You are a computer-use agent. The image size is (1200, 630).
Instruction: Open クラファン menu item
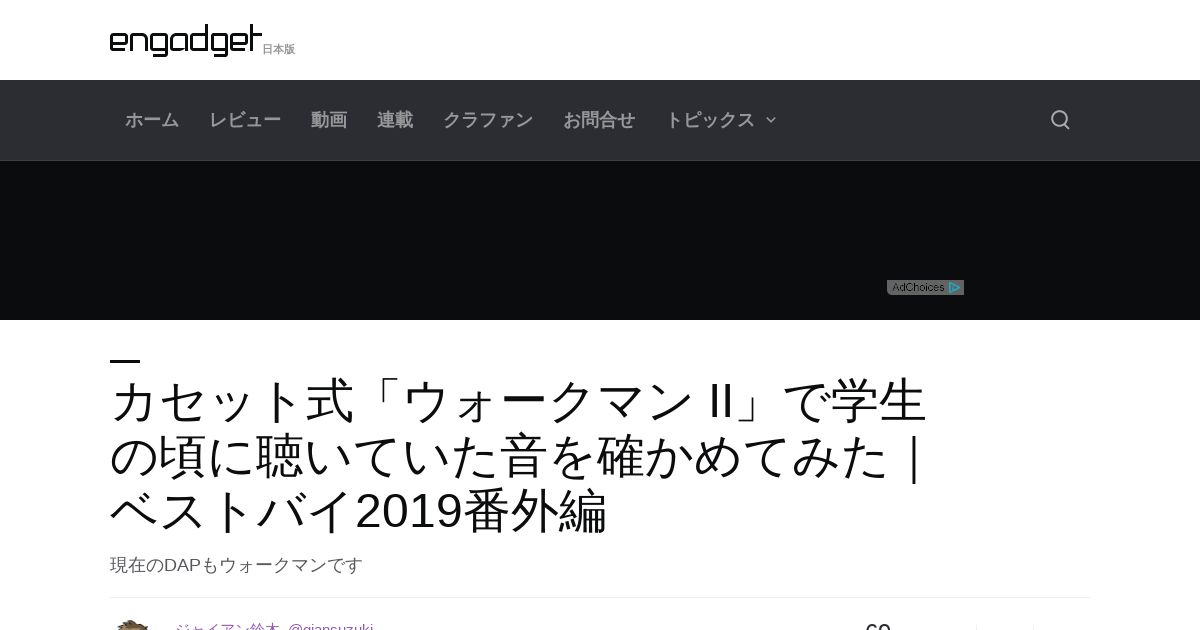(488, 120)
